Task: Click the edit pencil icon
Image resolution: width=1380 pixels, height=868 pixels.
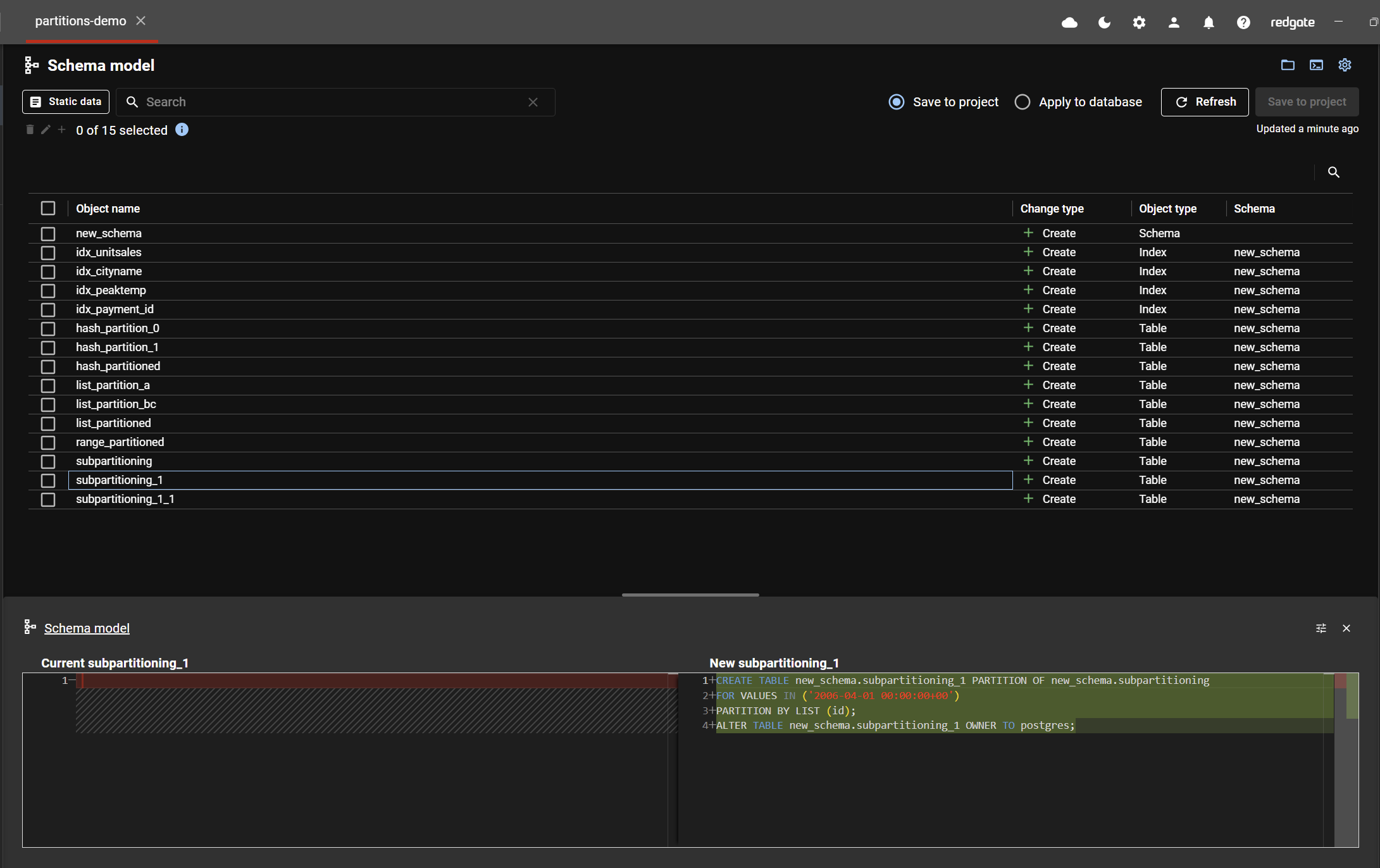Action: (46, 130)
